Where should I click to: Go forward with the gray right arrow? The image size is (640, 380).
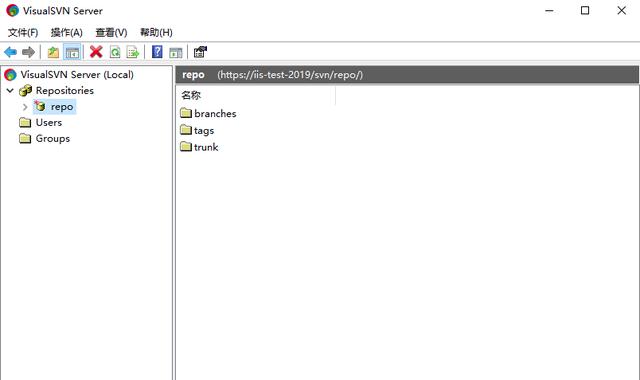[28, 52]
